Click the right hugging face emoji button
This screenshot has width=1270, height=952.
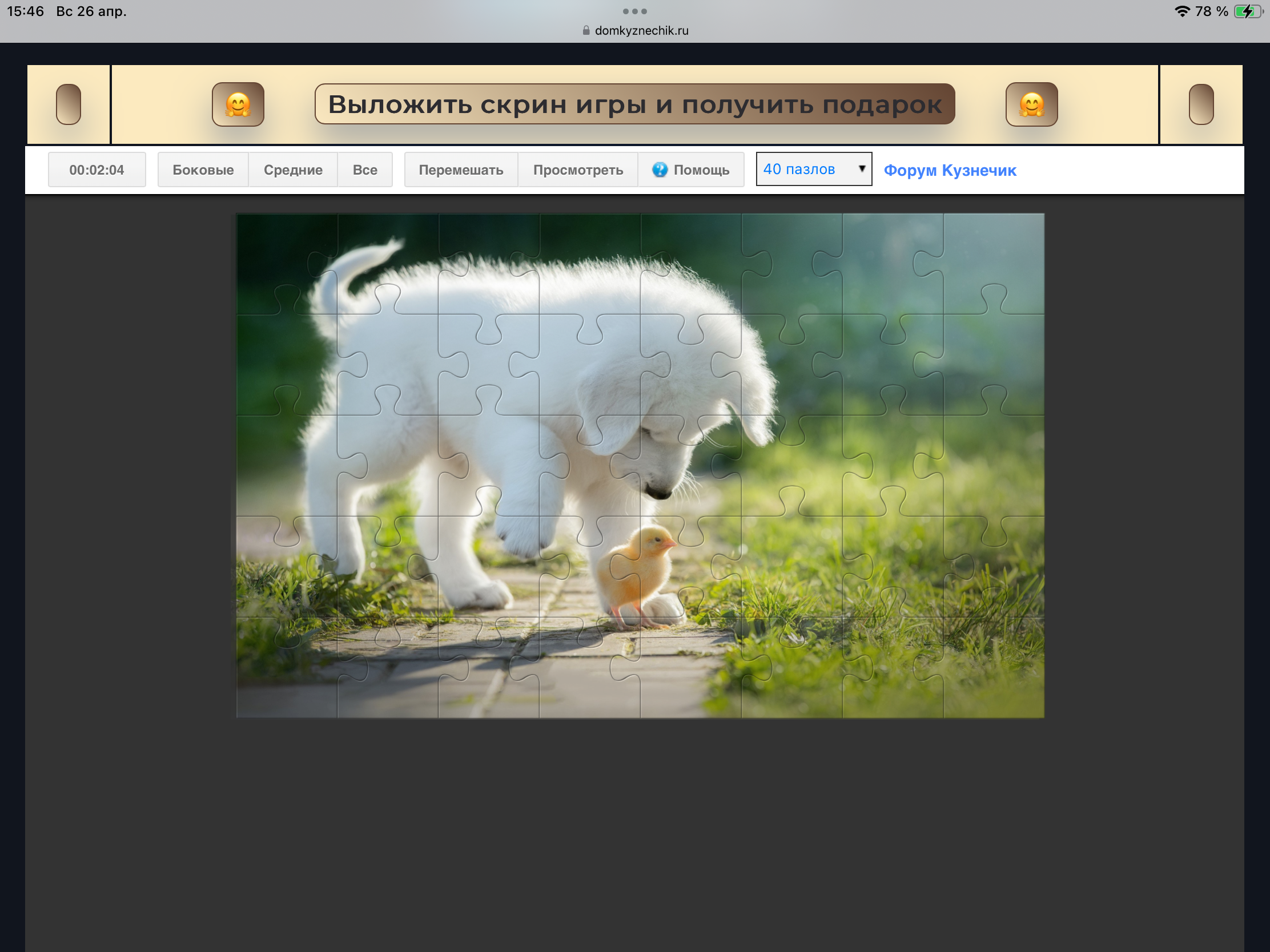pyautogui.click(x=1031, y=104)
